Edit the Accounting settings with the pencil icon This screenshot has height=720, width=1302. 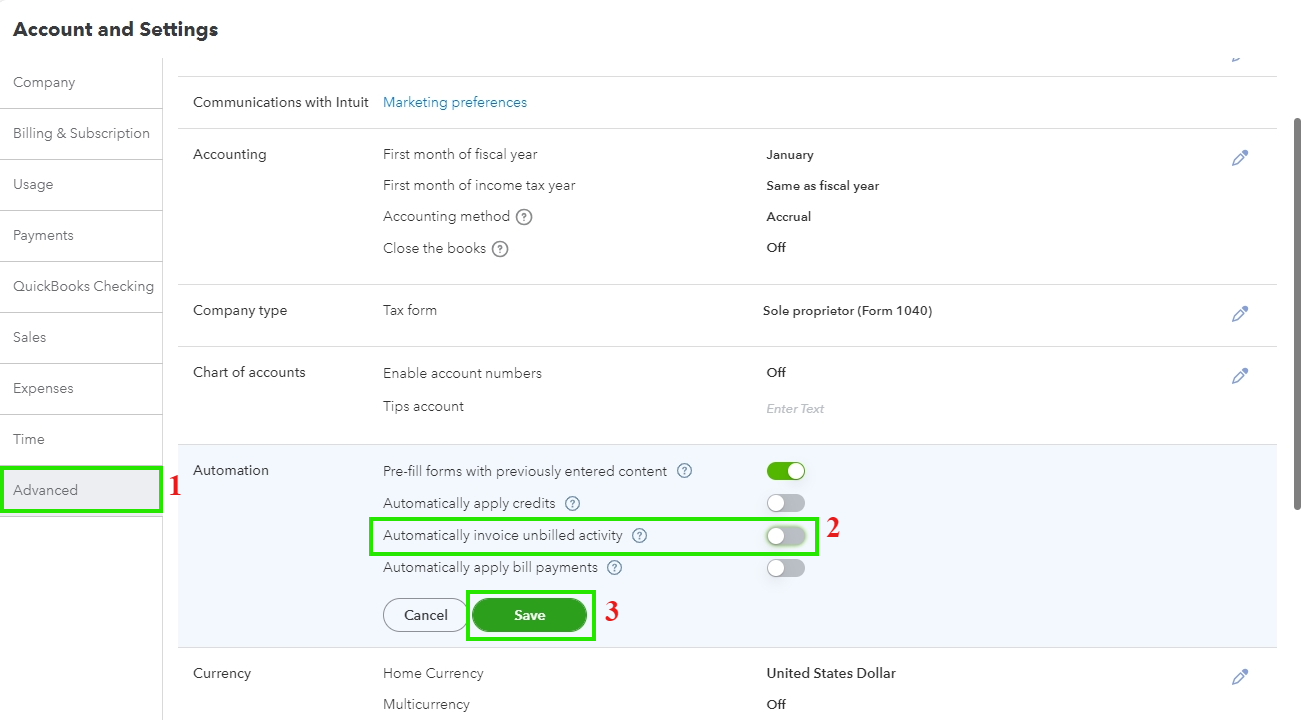point(1240,157)
